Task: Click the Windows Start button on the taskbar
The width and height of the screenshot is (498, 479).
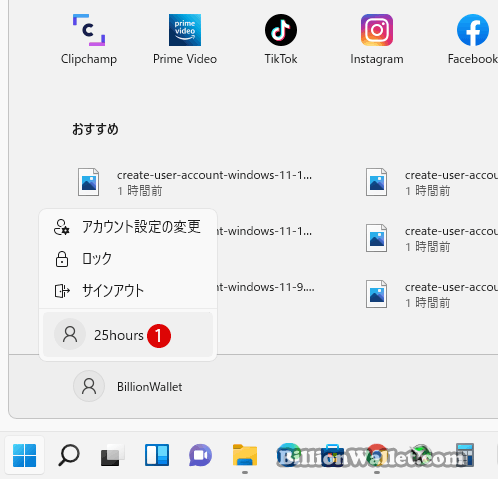Action: pos(24,455)
